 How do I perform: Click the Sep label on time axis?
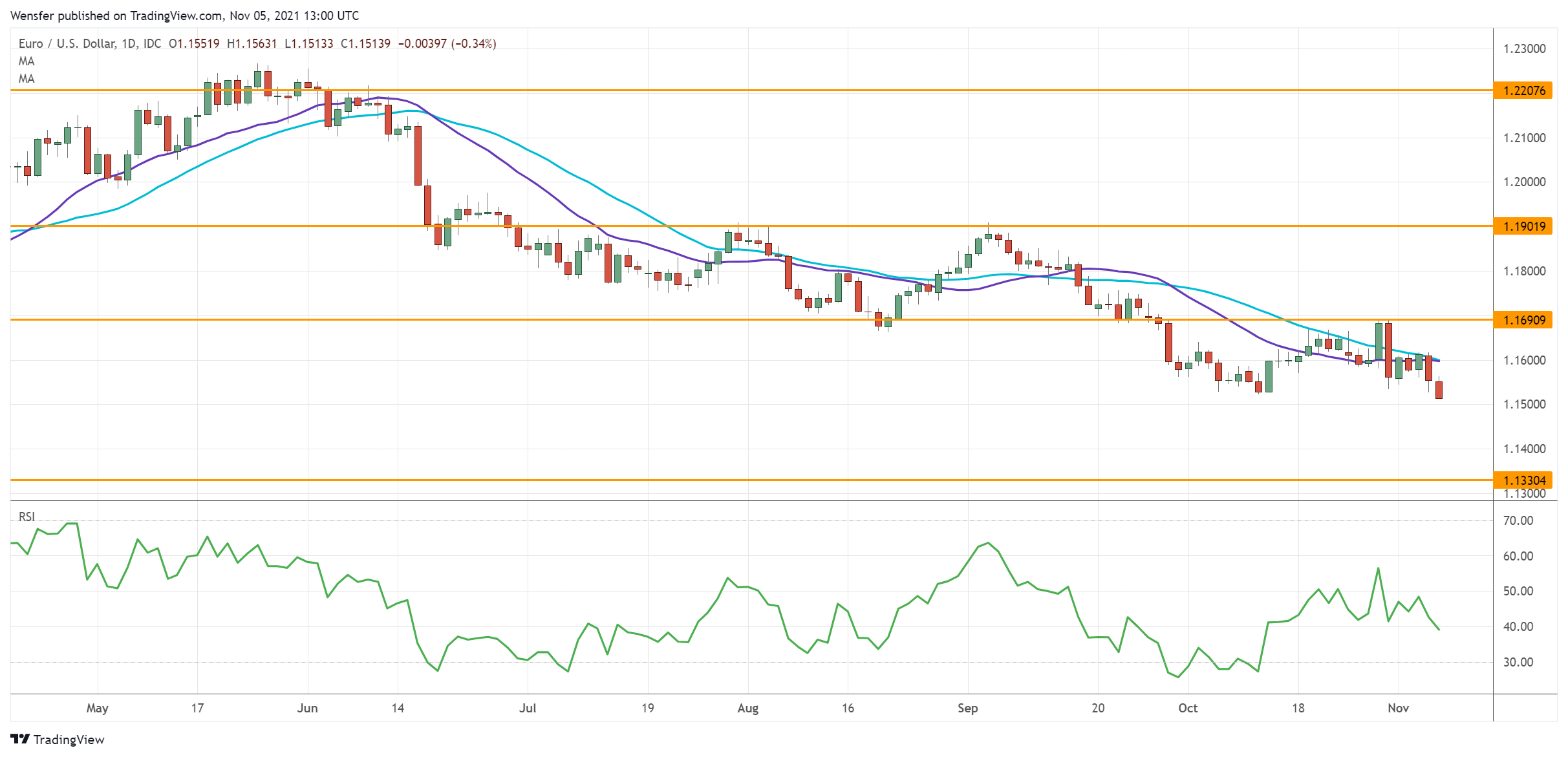point(967,708)
